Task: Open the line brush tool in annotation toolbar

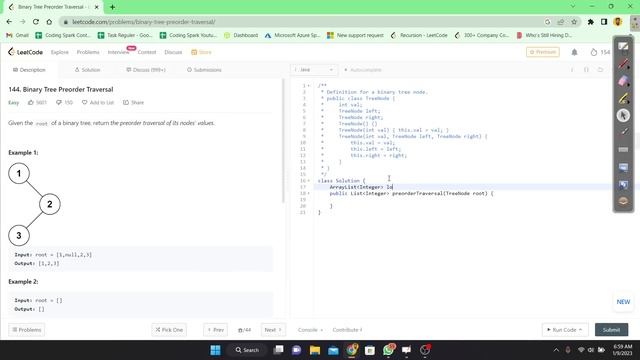Action: point(623,132)
